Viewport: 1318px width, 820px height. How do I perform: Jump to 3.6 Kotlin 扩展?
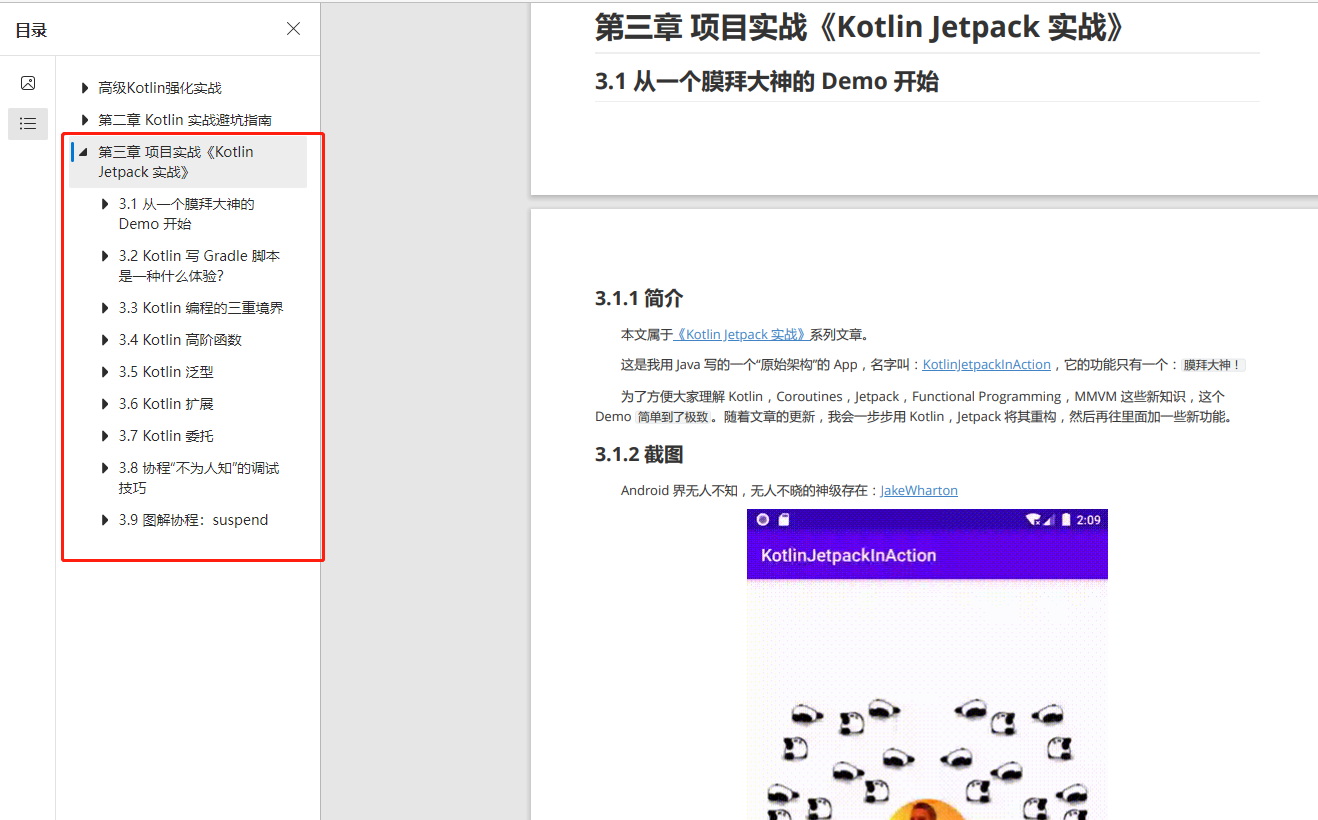click(166, 404)
